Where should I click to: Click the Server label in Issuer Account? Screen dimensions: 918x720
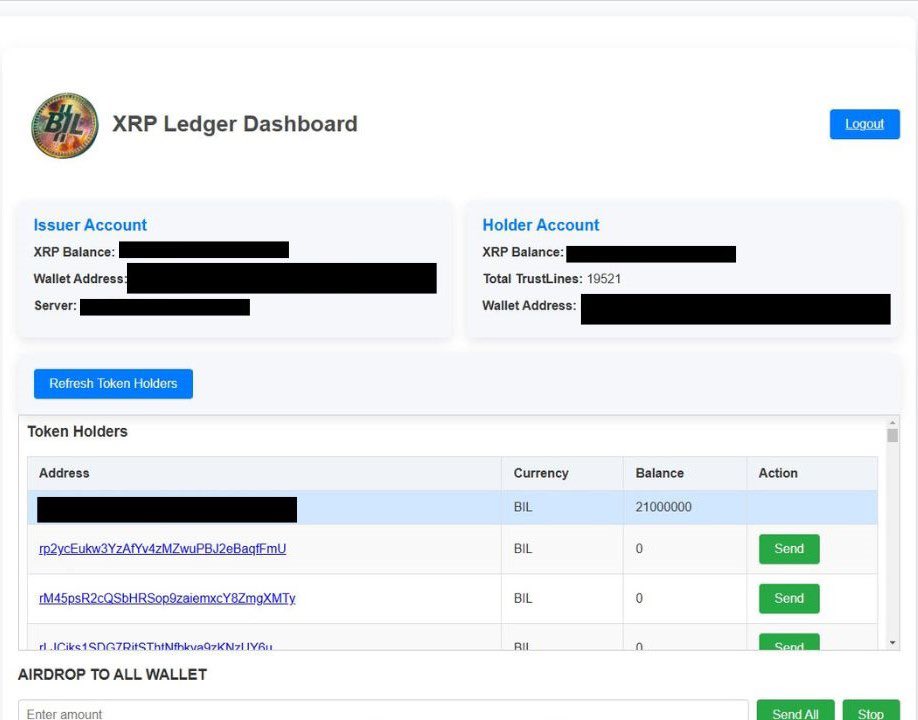pyautogui.click(x=55, y=306)
